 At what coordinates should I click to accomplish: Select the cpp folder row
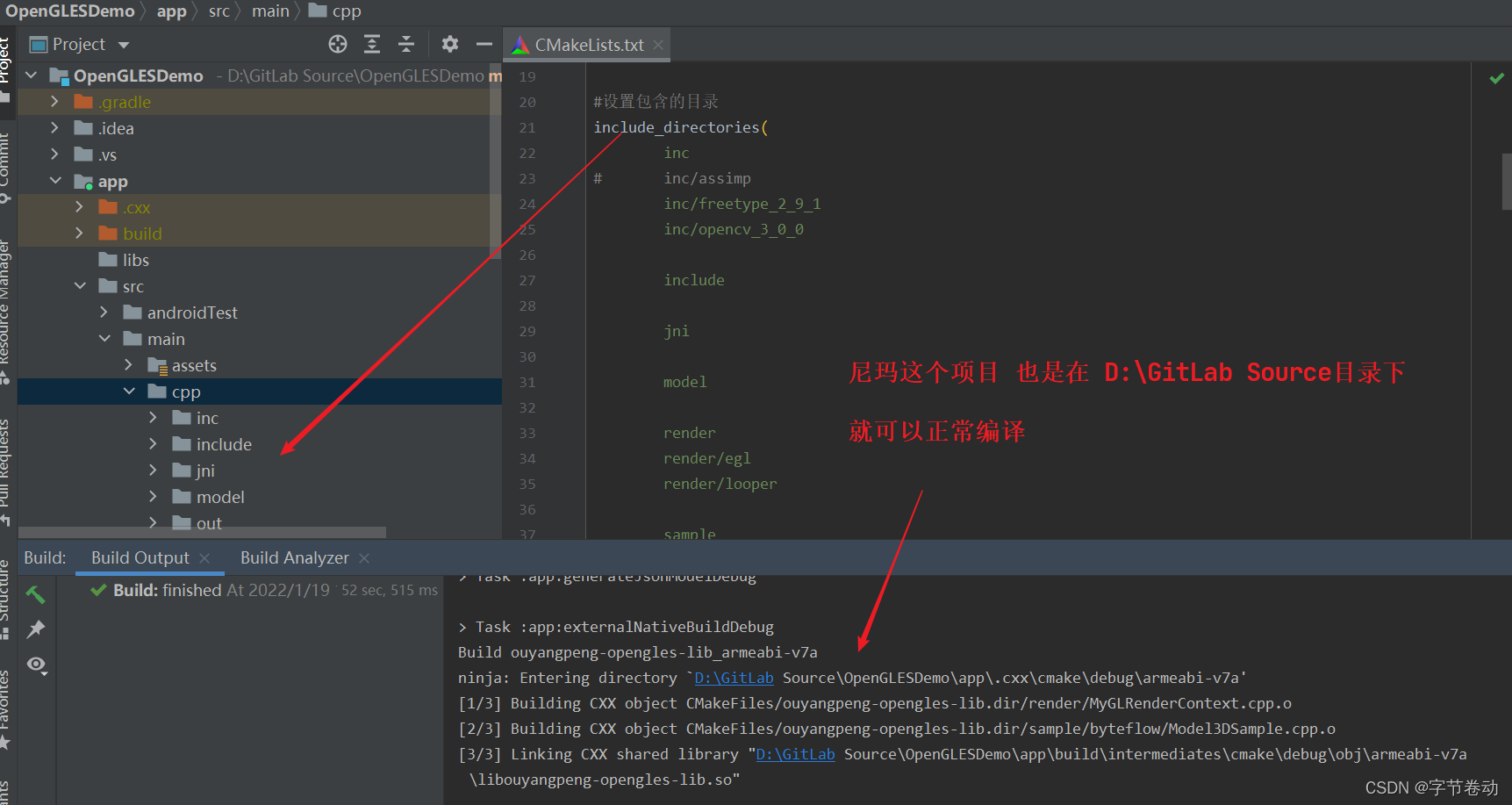[260, 392]
